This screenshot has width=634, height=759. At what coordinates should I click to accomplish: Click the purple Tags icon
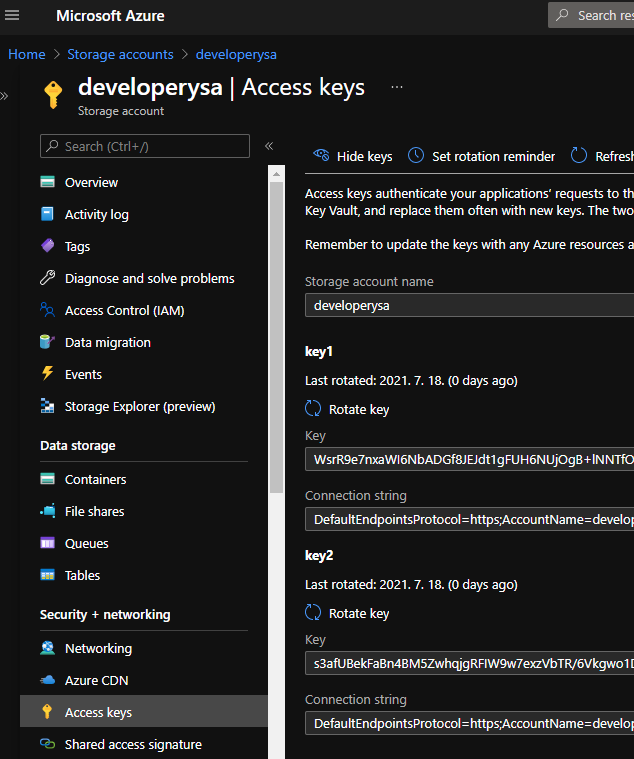[47, 246]
